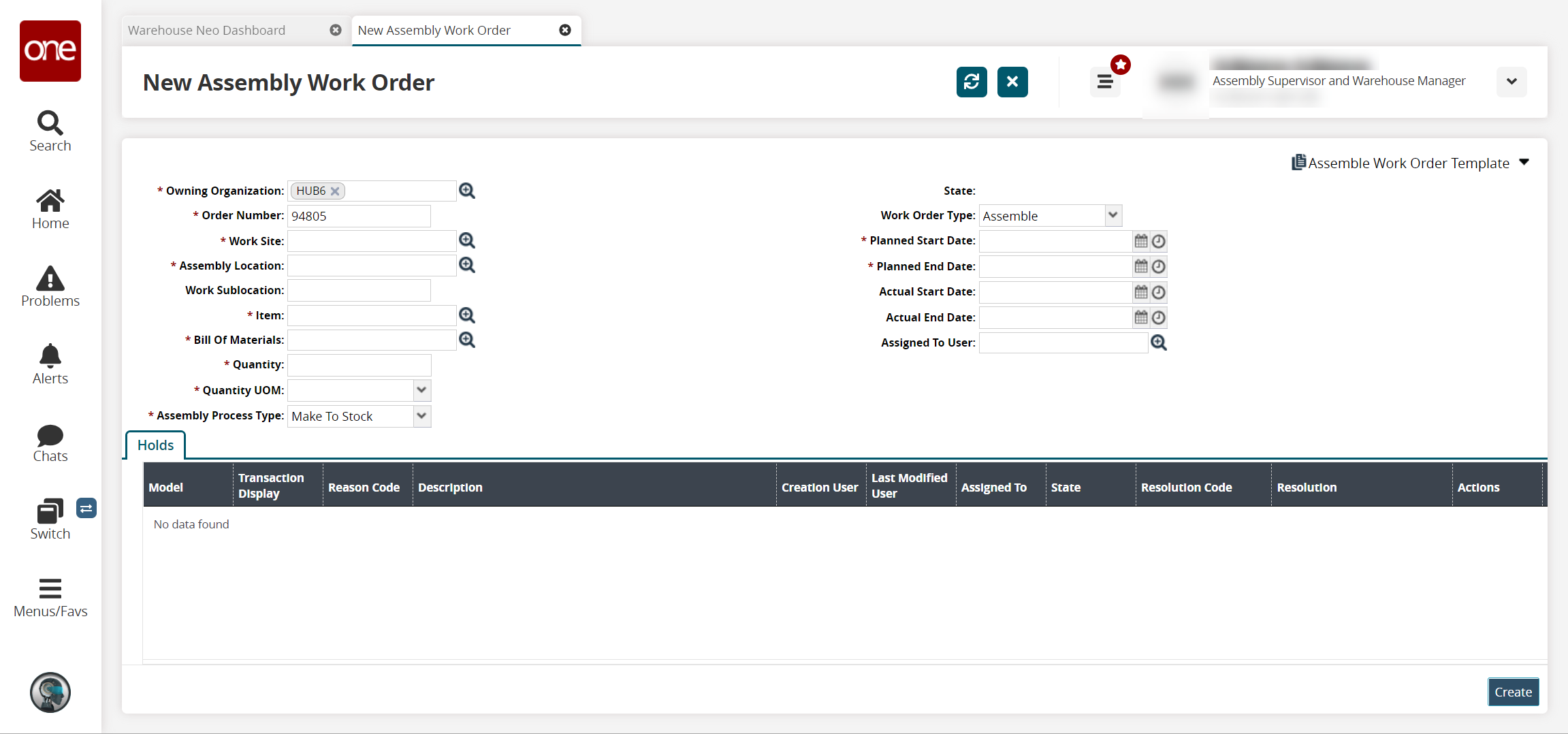Click the Create button

point(1513,692)
